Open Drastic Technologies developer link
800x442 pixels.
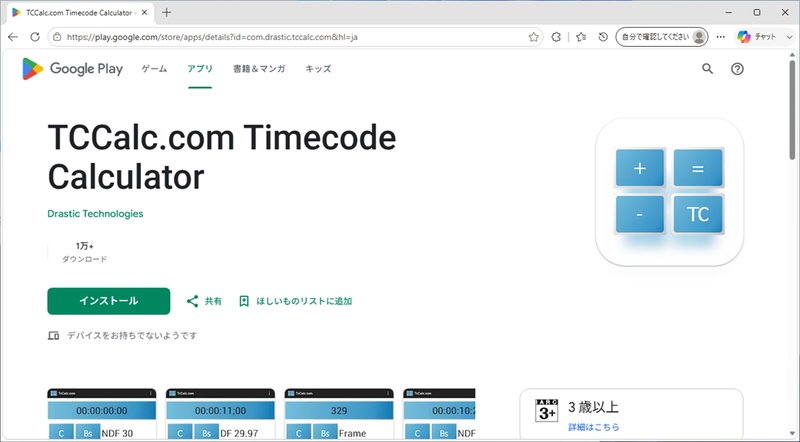(x=95, y=214)
